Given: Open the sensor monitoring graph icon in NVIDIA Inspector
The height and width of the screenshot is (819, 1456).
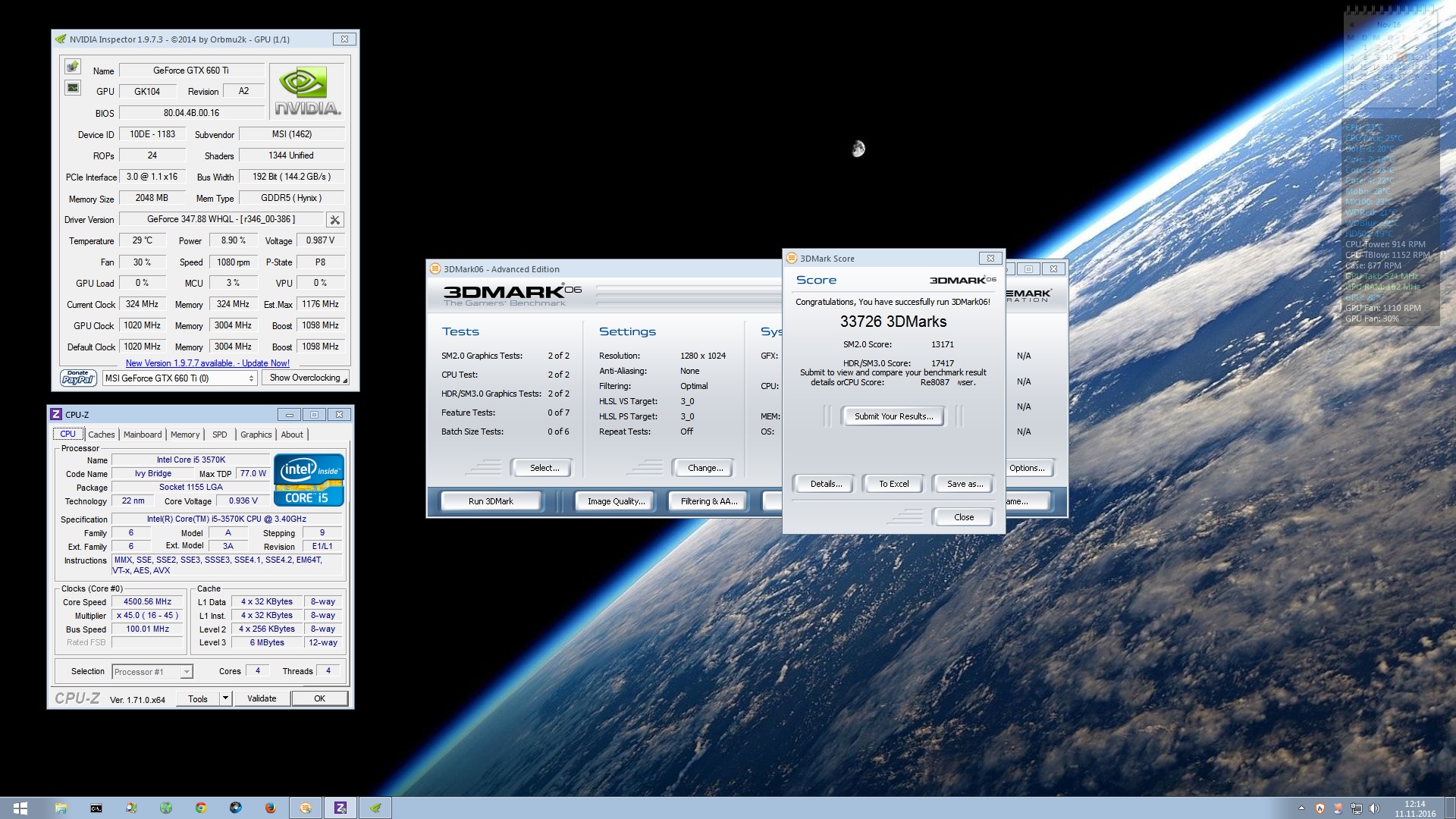Looking at the screenshot, I should click(x=73, y=88).
